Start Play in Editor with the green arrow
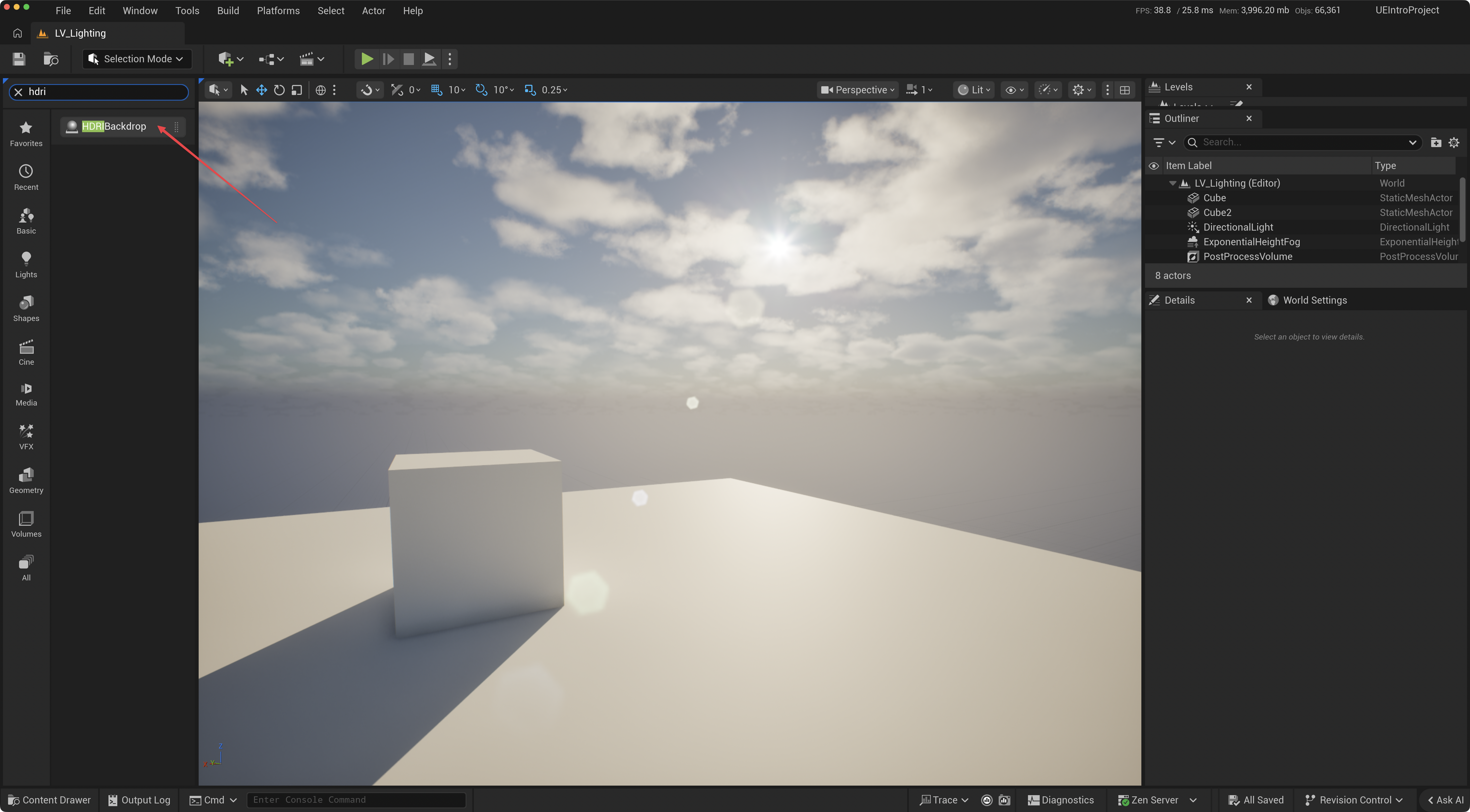The width and height of the screenshot is (1470, 812). (367, 59)
